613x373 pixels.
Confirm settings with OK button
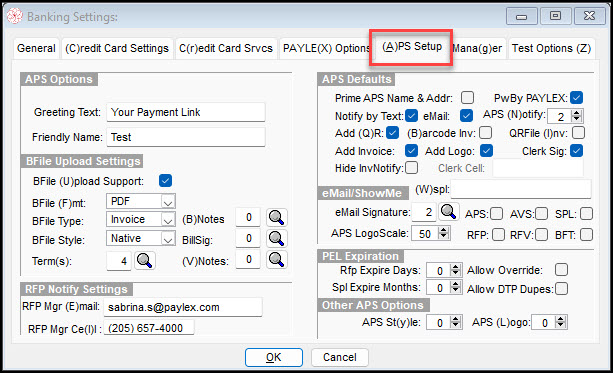click(274, 357)
